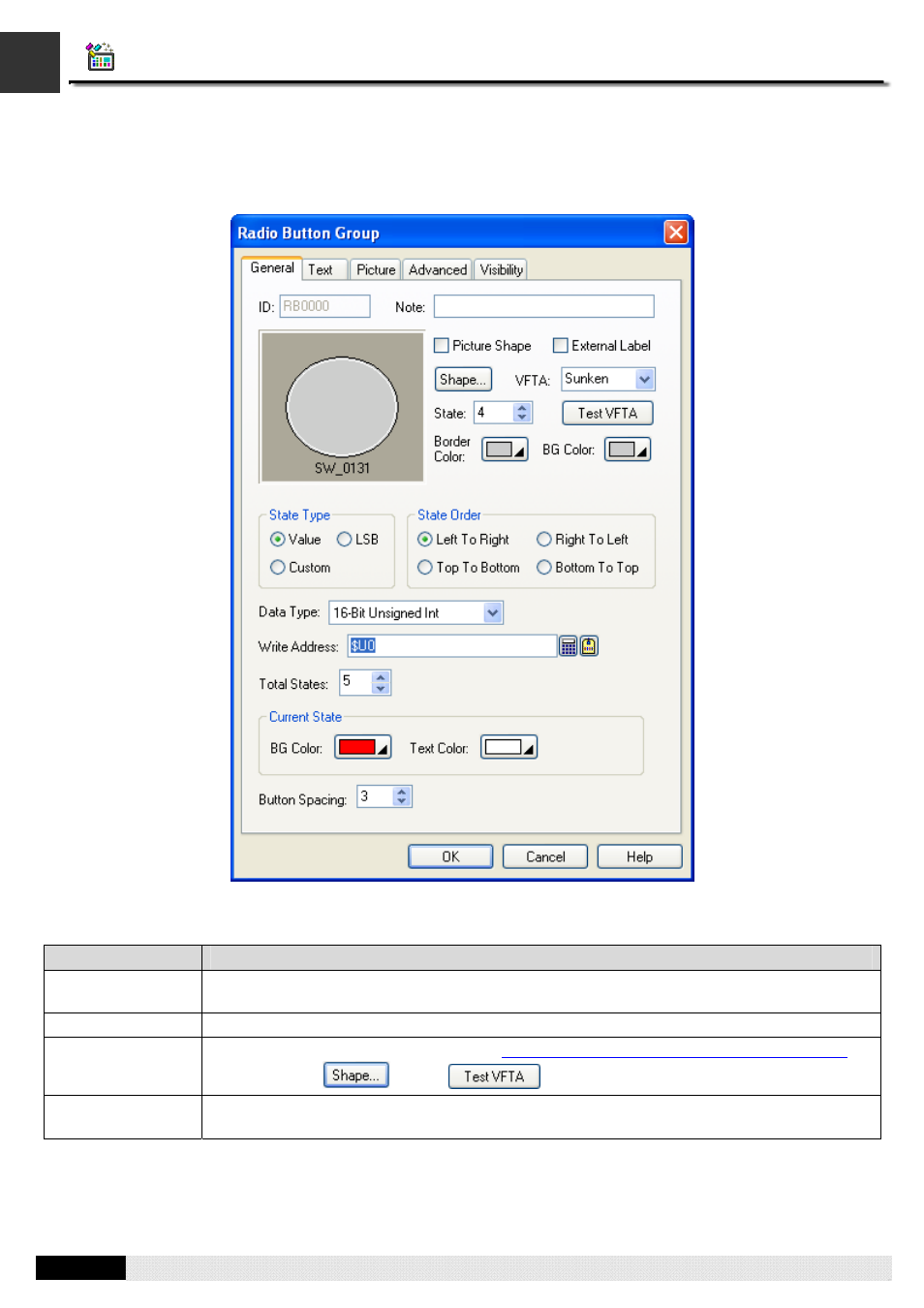Image resolution: width=924 pixels, height=1308 pixels.
Task: Decrease the State spinner value
Action: click(523, 418)
